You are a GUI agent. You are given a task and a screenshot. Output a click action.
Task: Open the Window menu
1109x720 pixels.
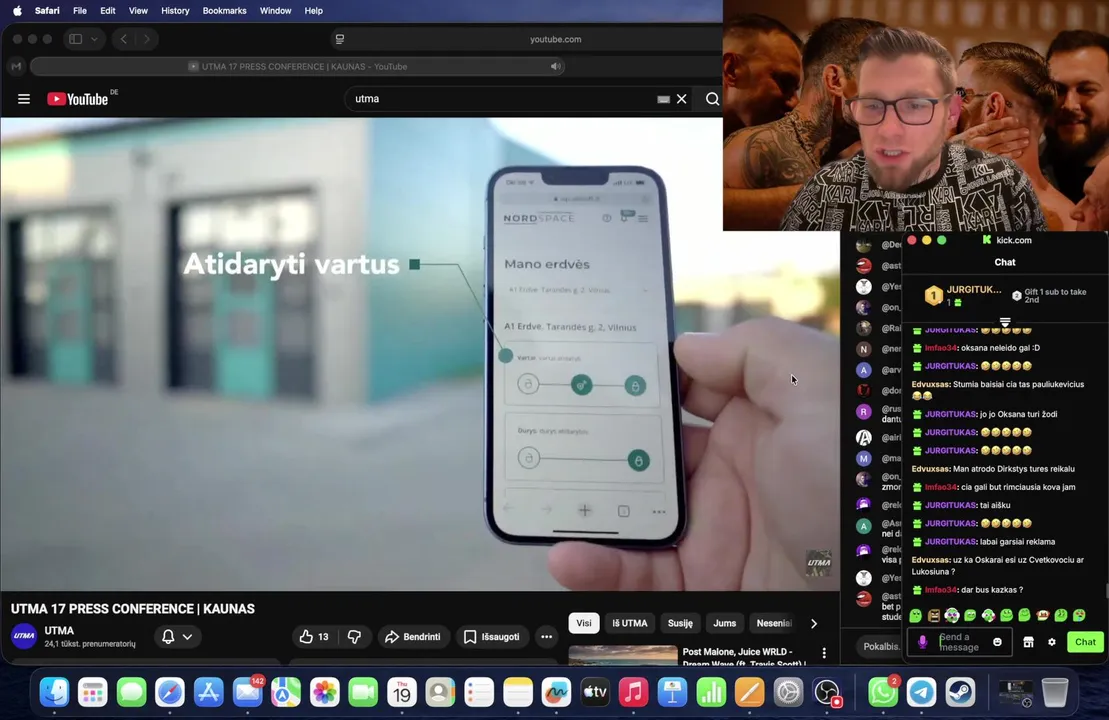[x=275, y=11]
